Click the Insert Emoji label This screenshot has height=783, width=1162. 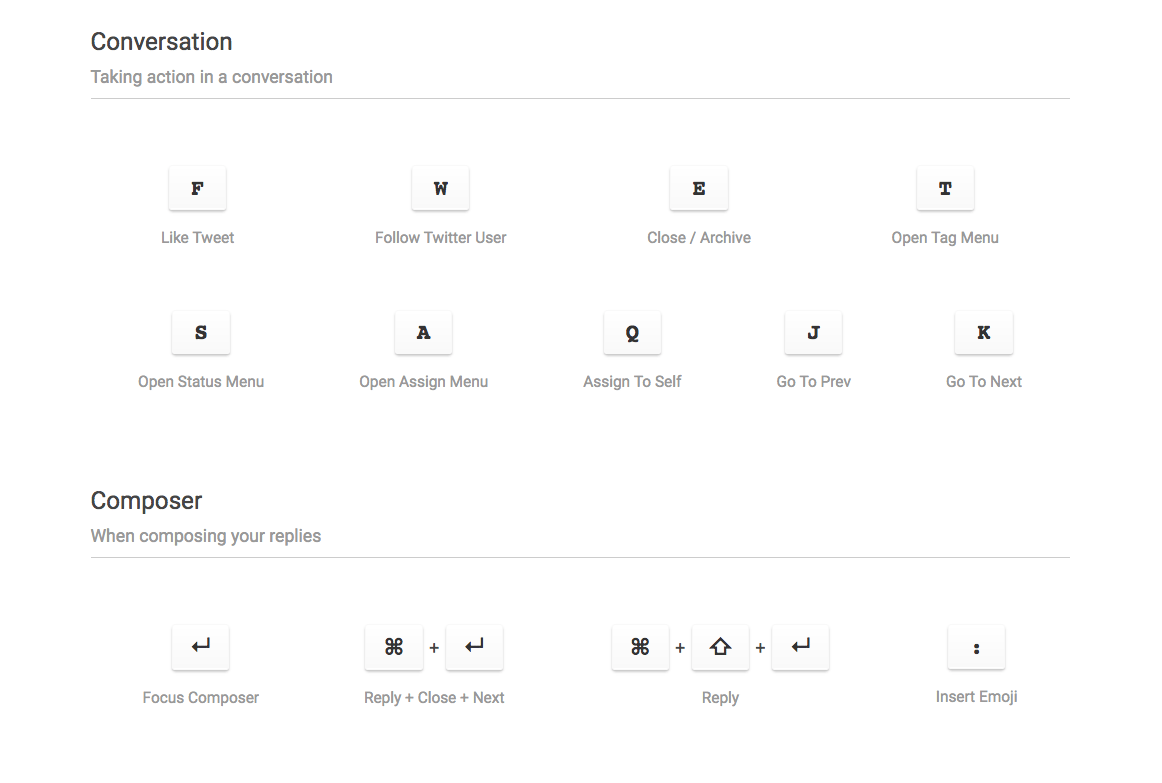pyautogui.click(x=976, y=696)
